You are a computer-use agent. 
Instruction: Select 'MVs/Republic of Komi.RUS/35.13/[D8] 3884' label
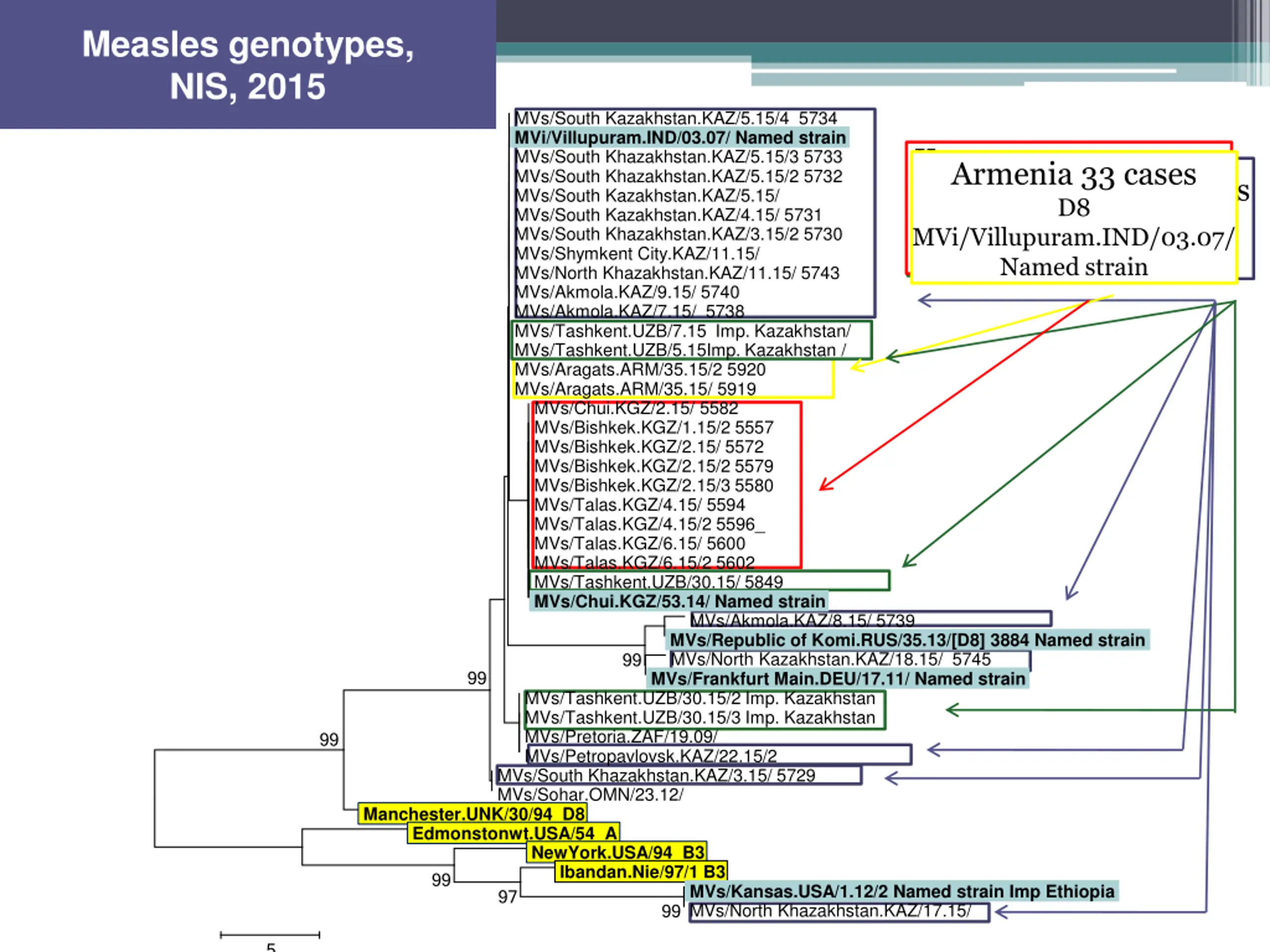(850, 641)
